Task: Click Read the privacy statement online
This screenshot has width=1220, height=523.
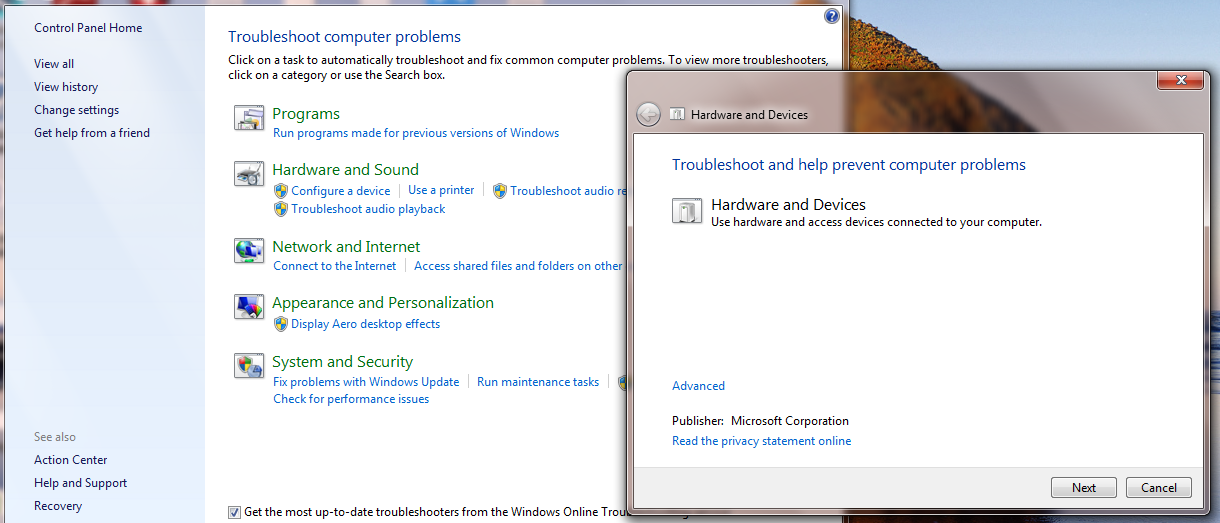Action: [762, 441]
